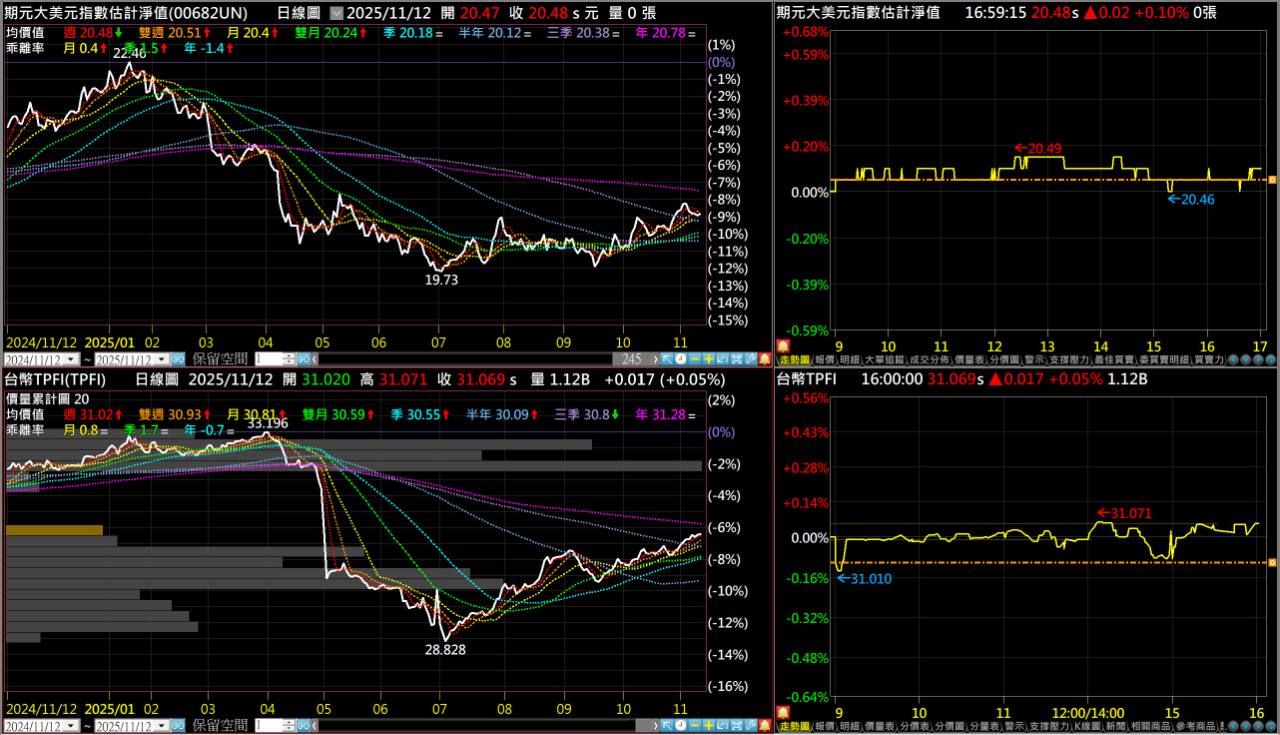Open the 警示 tab in the 00682UN intraday panel
The width and height of the screenshot is (1280, 735).
pos(1033,360)
